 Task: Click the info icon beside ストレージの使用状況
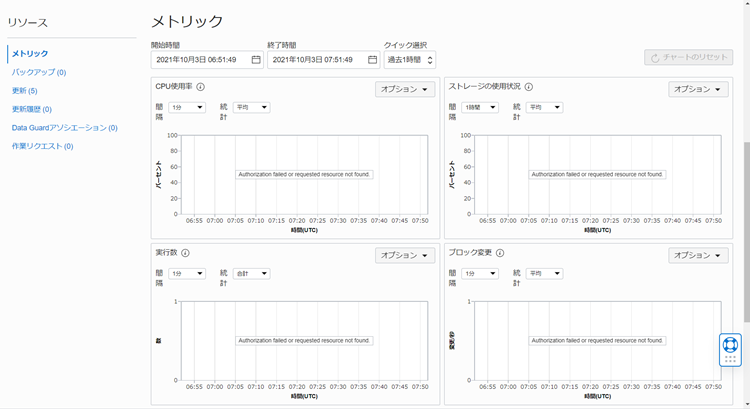pos(529,87)
